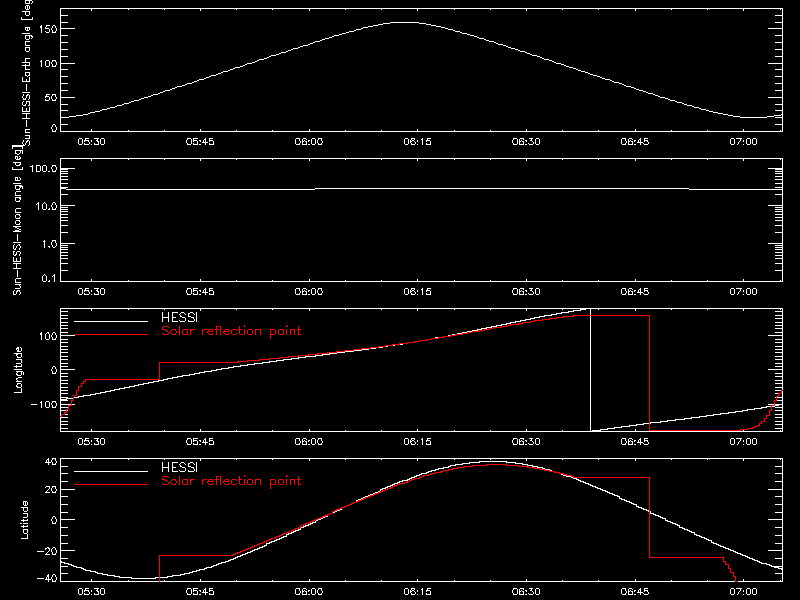
Task: Click 06:45 label under Longitude plot
Action: pos(635,442)
